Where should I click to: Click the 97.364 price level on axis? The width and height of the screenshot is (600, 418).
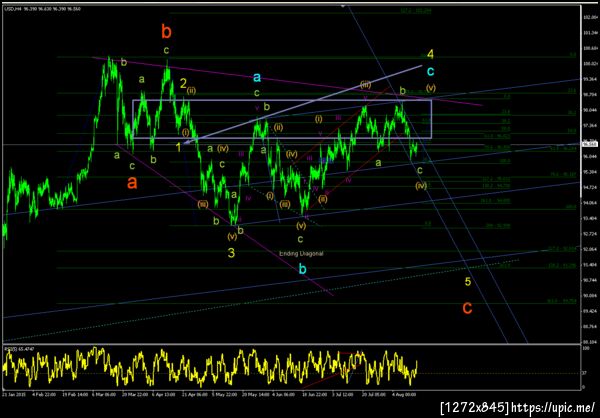point(588,126)
